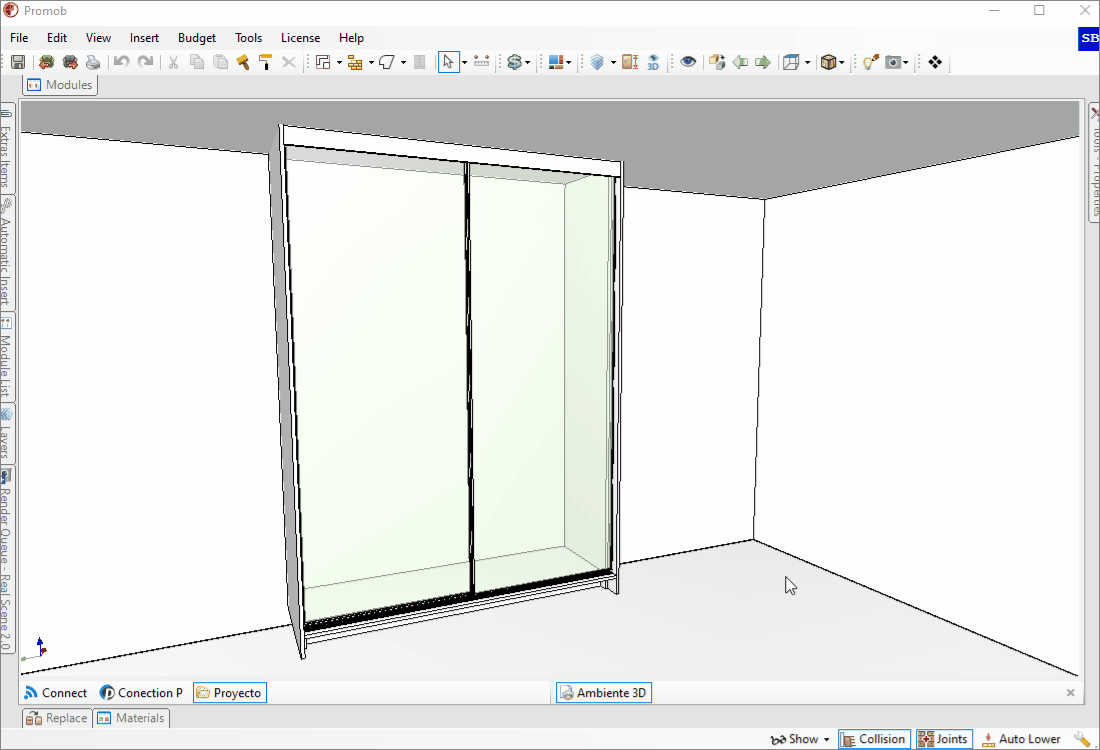Viewport: 1100px width, 750px height.
Task: Open the Materials panel tab
Action: click(132, 718)
